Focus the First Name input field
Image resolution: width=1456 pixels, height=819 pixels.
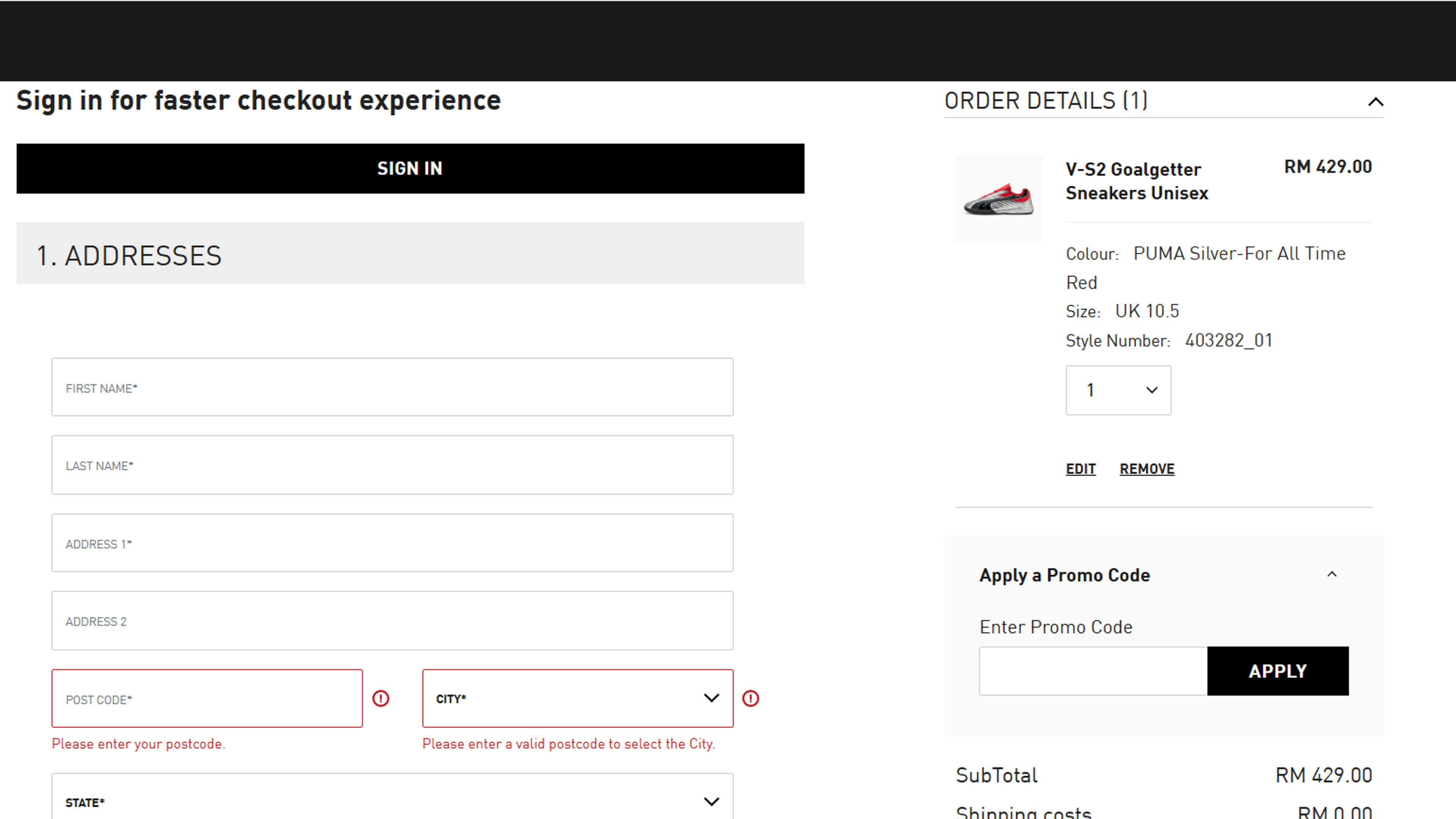392,387
